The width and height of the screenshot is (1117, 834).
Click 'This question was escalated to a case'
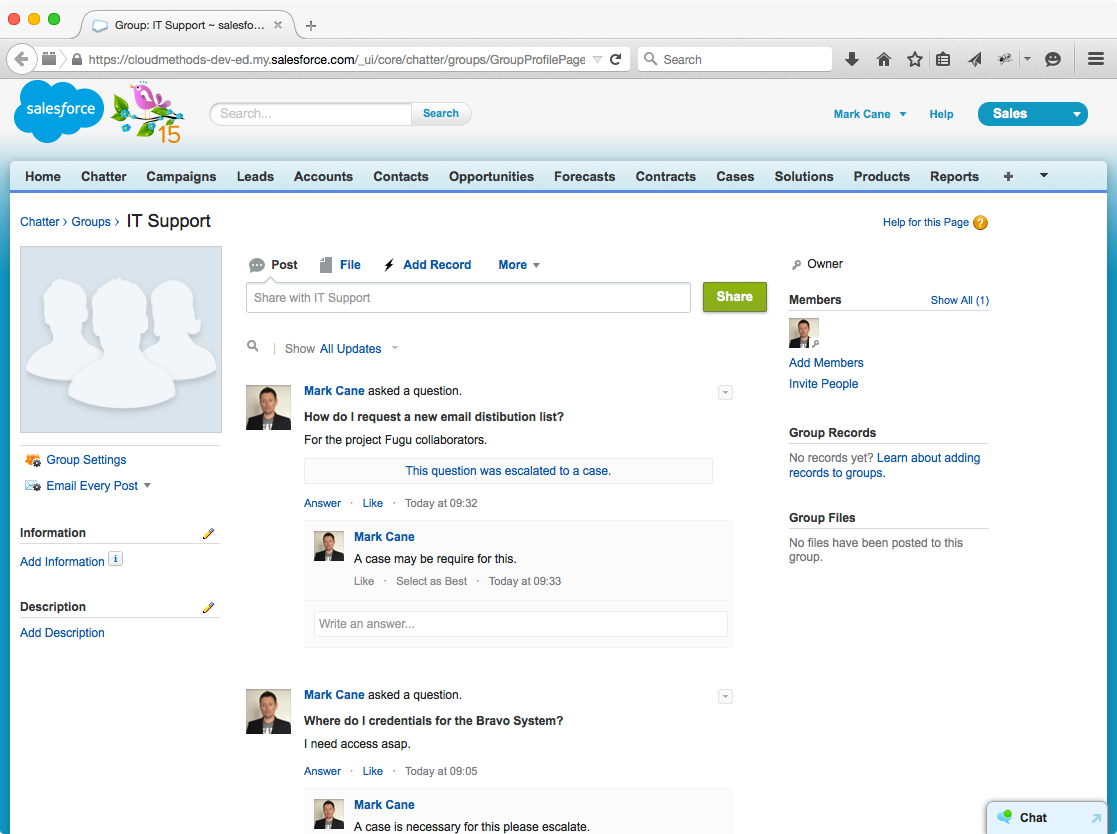508,471
